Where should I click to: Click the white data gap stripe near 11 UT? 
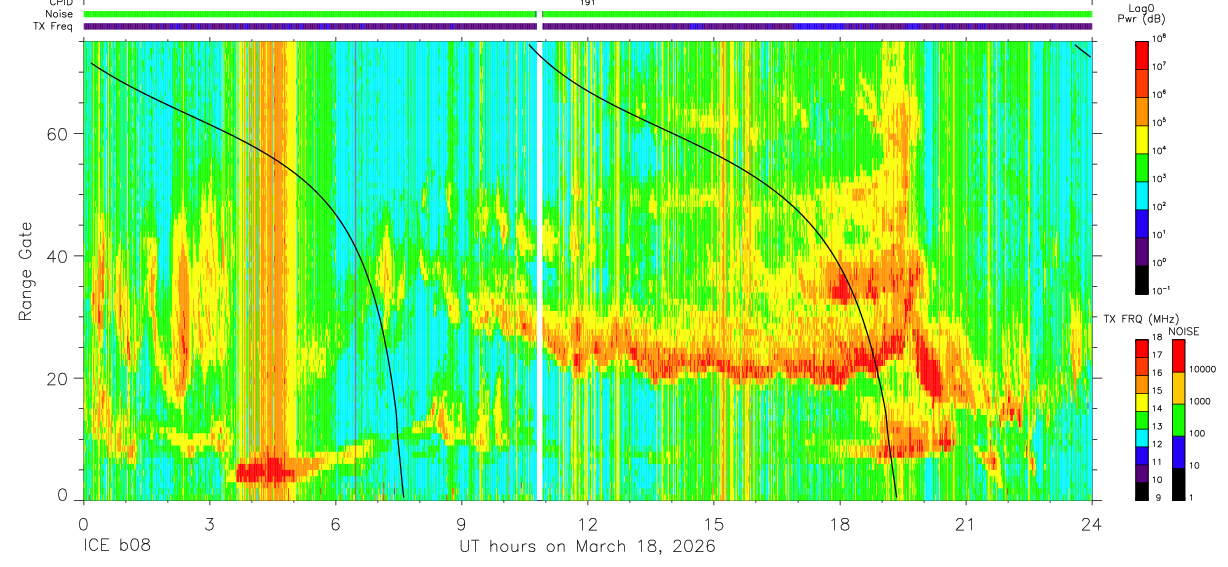(539, 270)
